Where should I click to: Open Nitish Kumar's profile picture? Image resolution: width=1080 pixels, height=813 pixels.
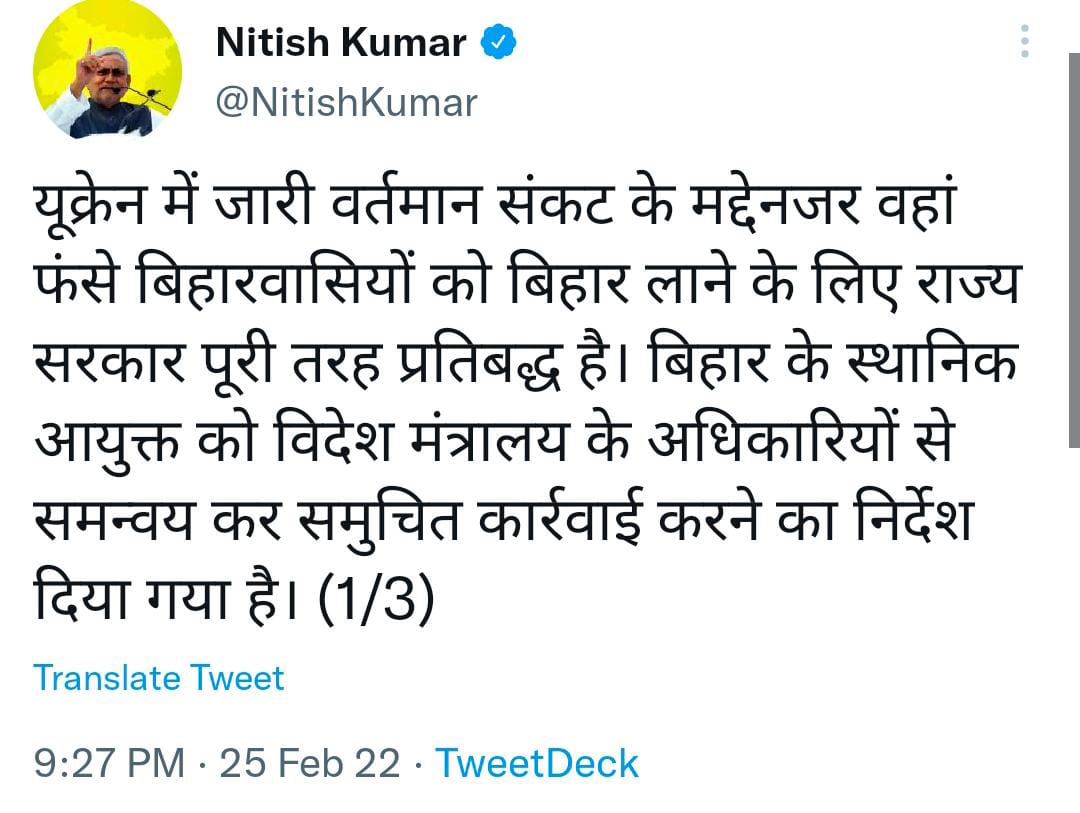(107, 68)
